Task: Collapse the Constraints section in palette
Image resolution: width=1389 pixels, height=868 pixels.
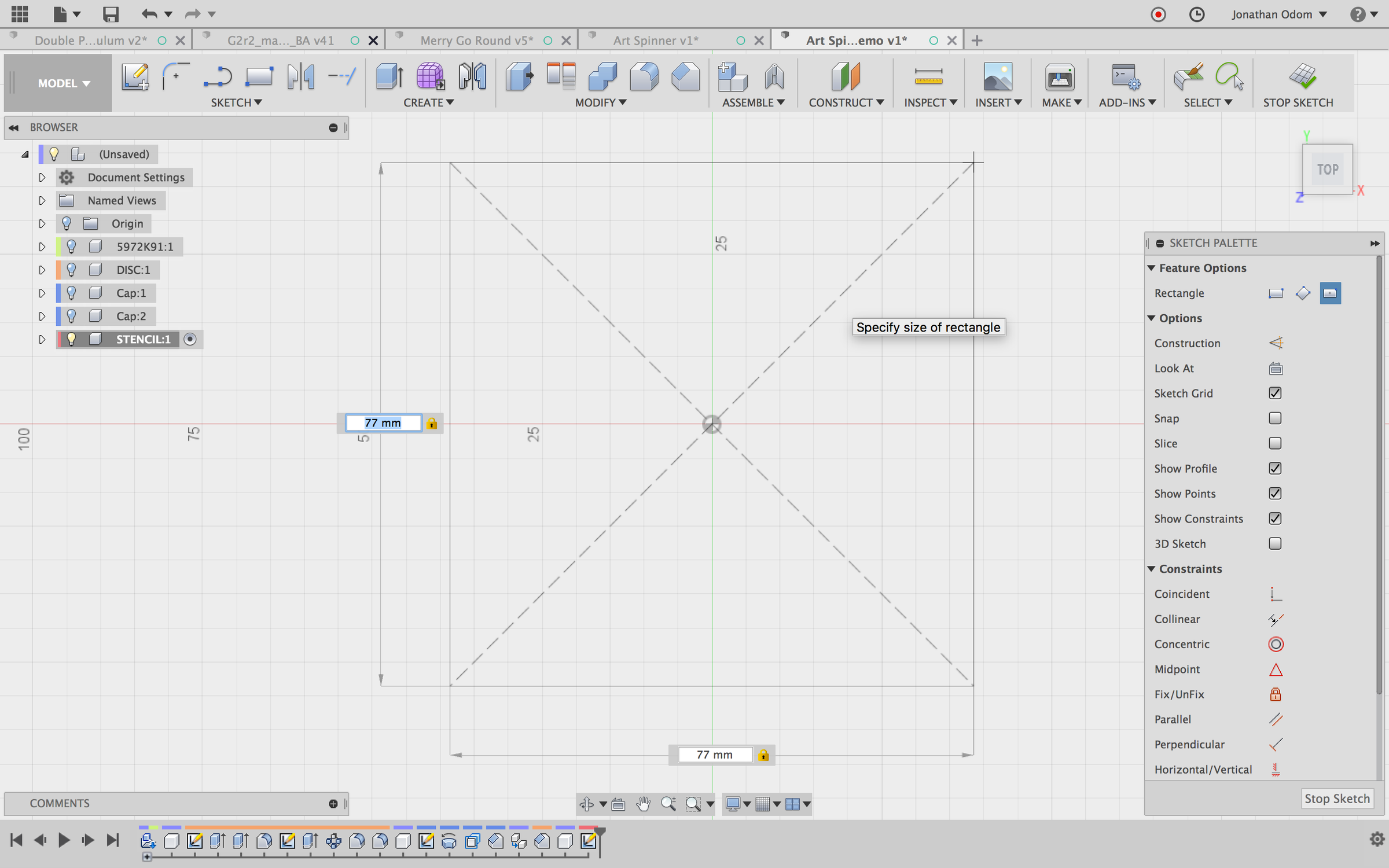Action: (1151, 569)
